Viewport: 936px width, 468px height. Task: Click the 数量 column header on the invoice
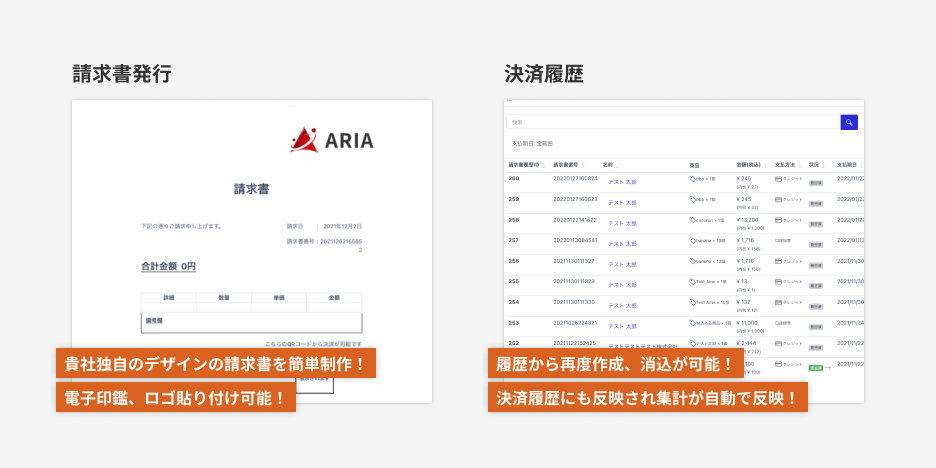coord(224,297)
